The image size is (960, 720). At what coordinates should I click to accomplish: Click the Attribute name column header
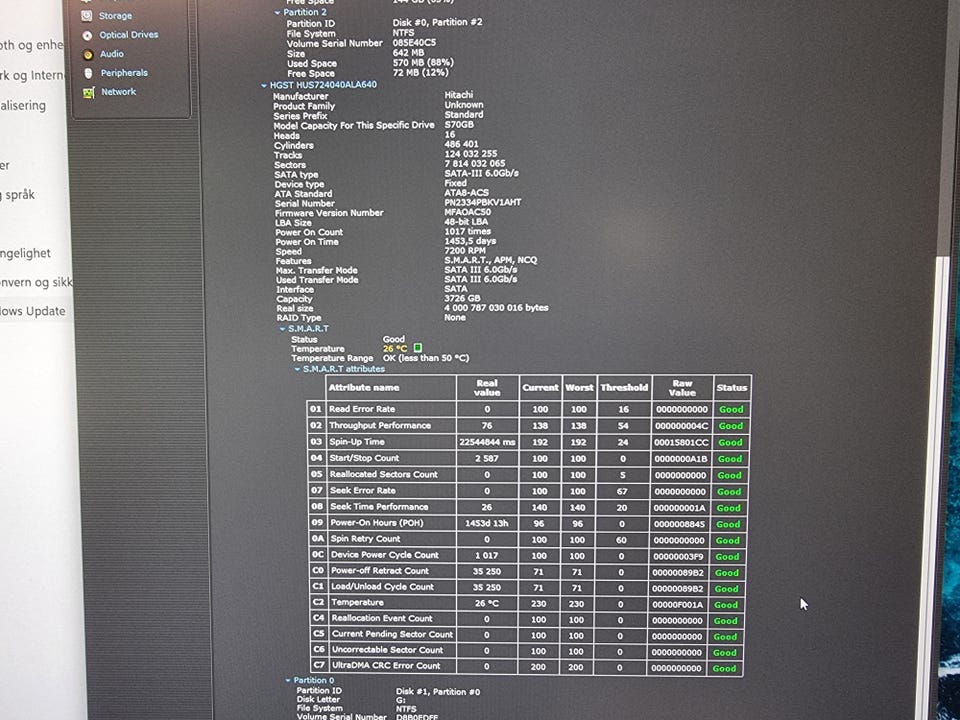click(x=391, y=388)
